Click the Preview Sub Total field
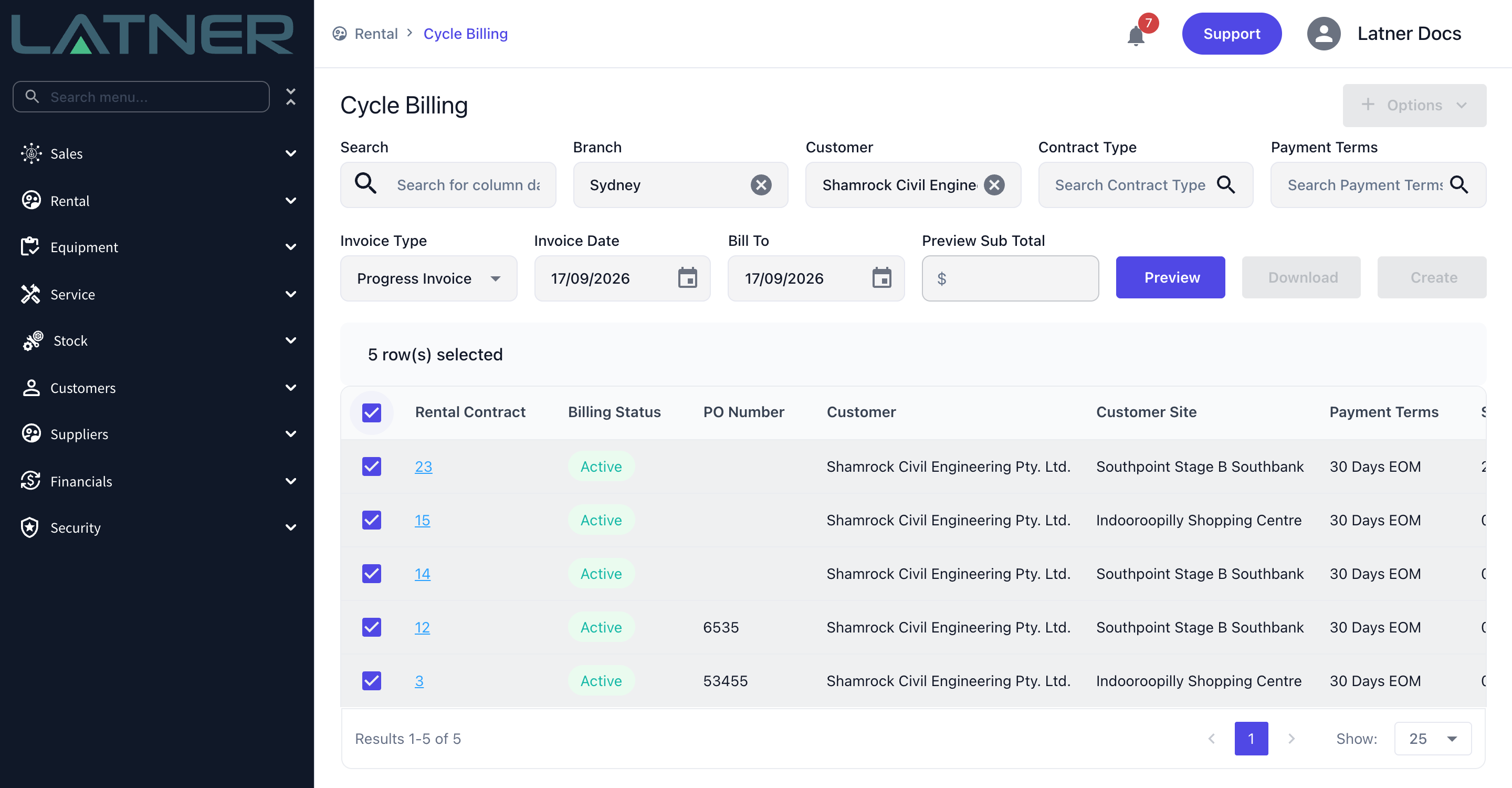Image resolution: width=1512 pixels, height=788 pixels. pyautogui.click(x=1010, y=278)
